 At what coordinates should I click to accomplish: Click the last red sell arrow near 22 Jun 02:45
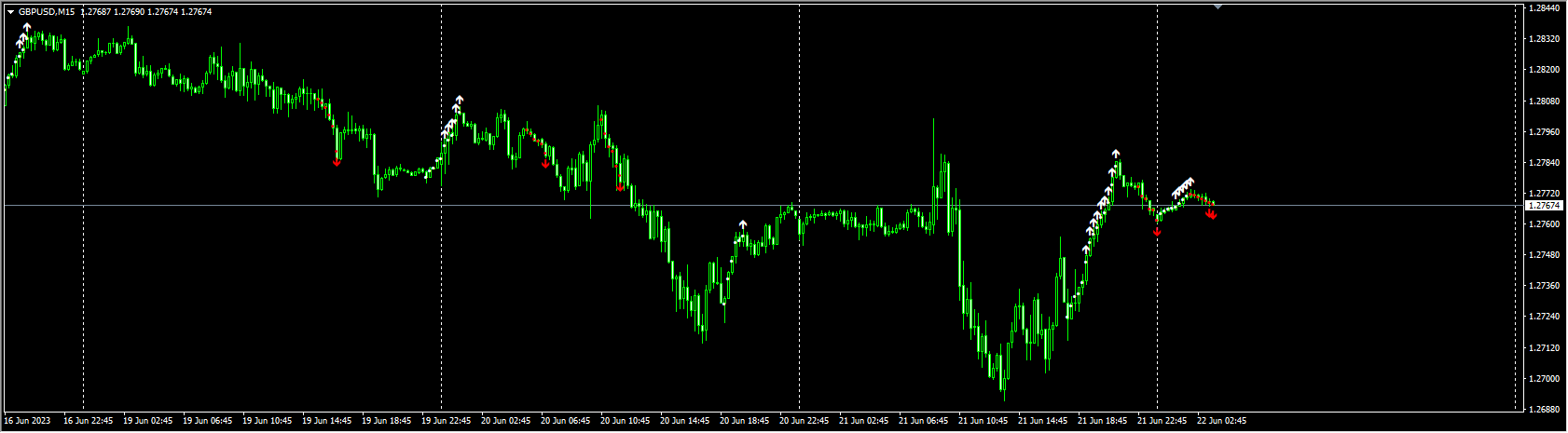pyautogui.click(x=1212, y=216)
